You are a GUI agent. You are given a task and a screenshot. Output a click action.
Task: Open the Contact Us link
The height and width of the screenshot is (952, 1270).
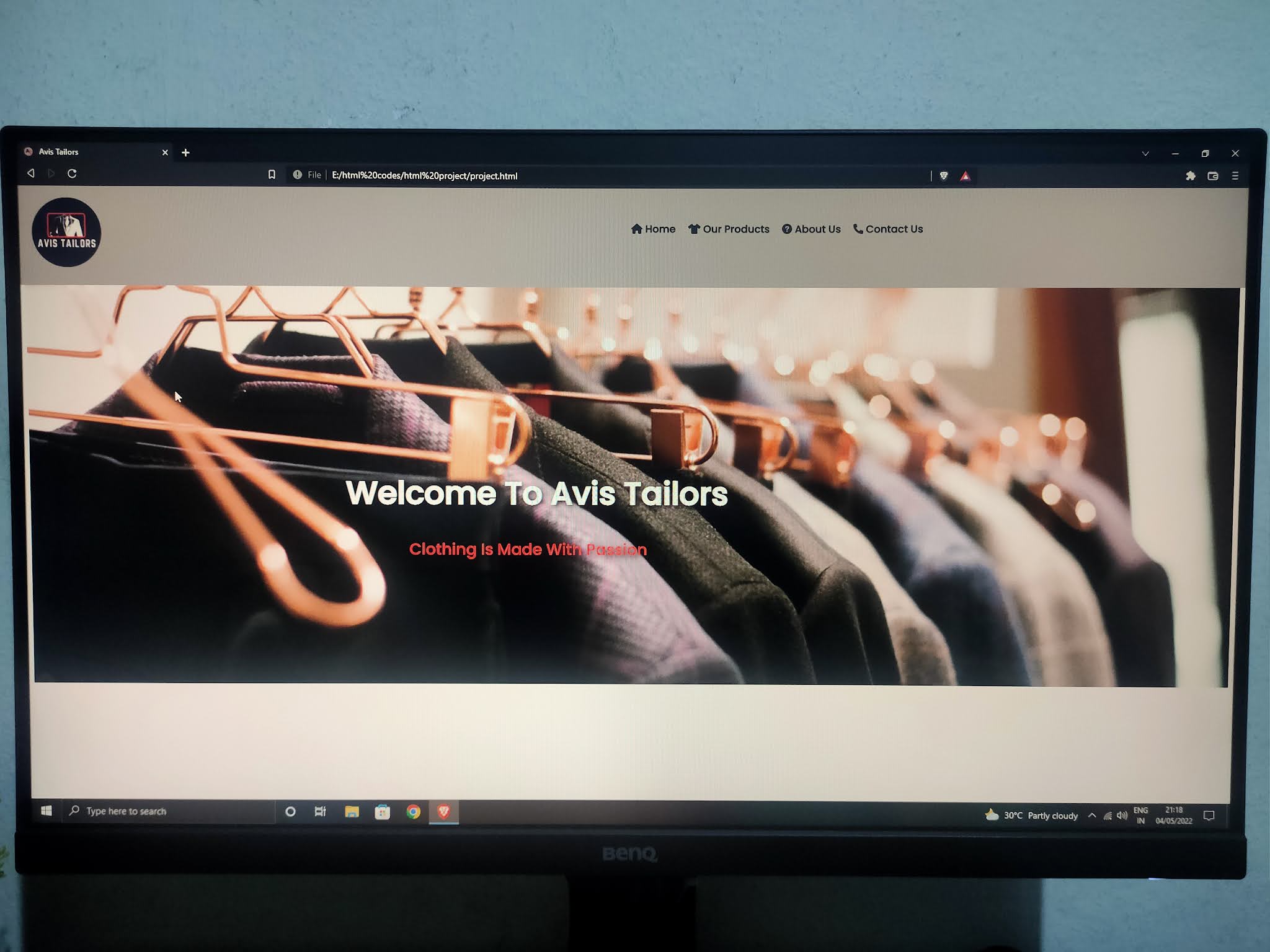click(894, 229)
